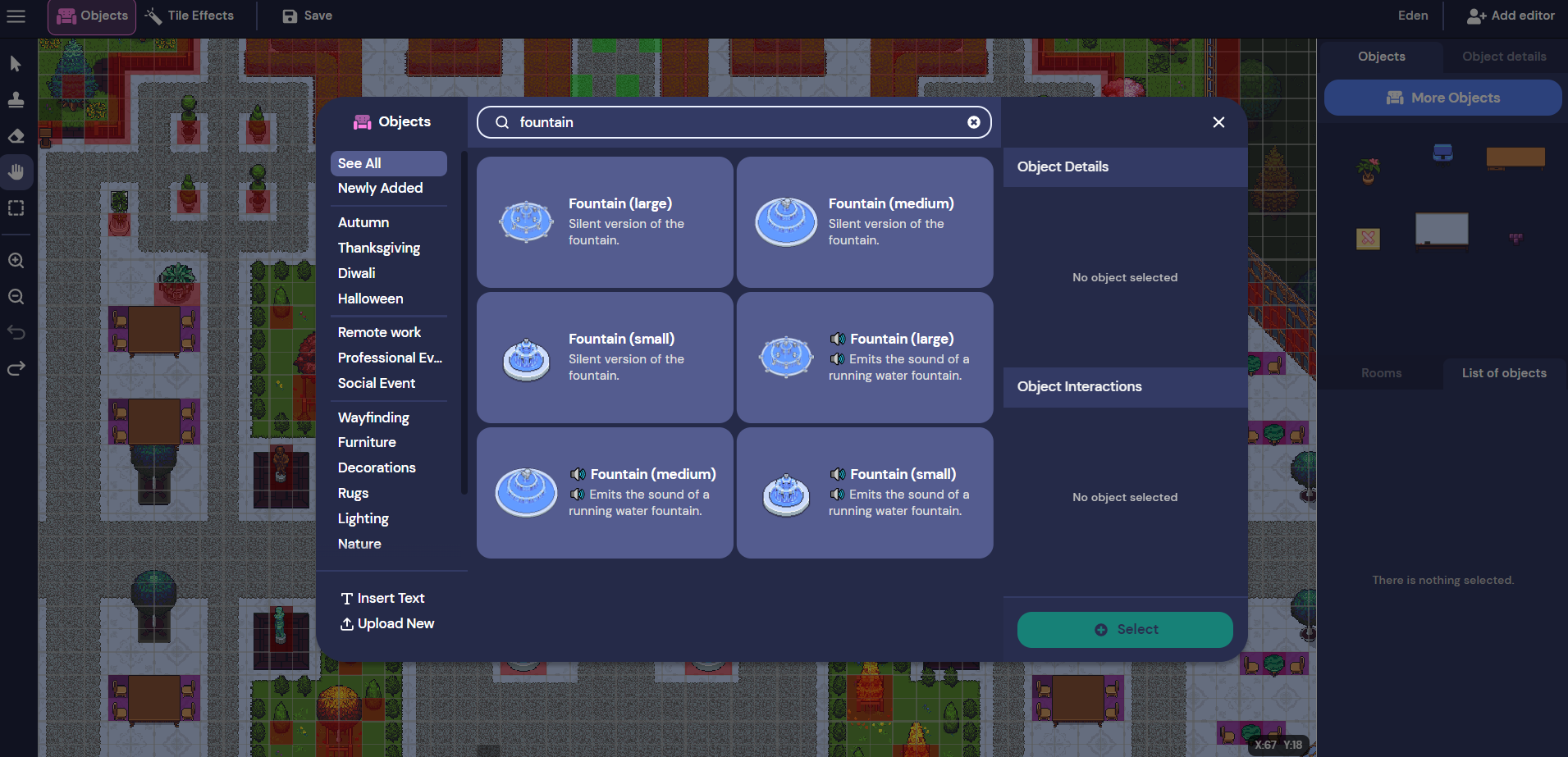Open the hamburger main menu
The width and height of the screenshot is (1568, 757).
[x=16, y=16]
